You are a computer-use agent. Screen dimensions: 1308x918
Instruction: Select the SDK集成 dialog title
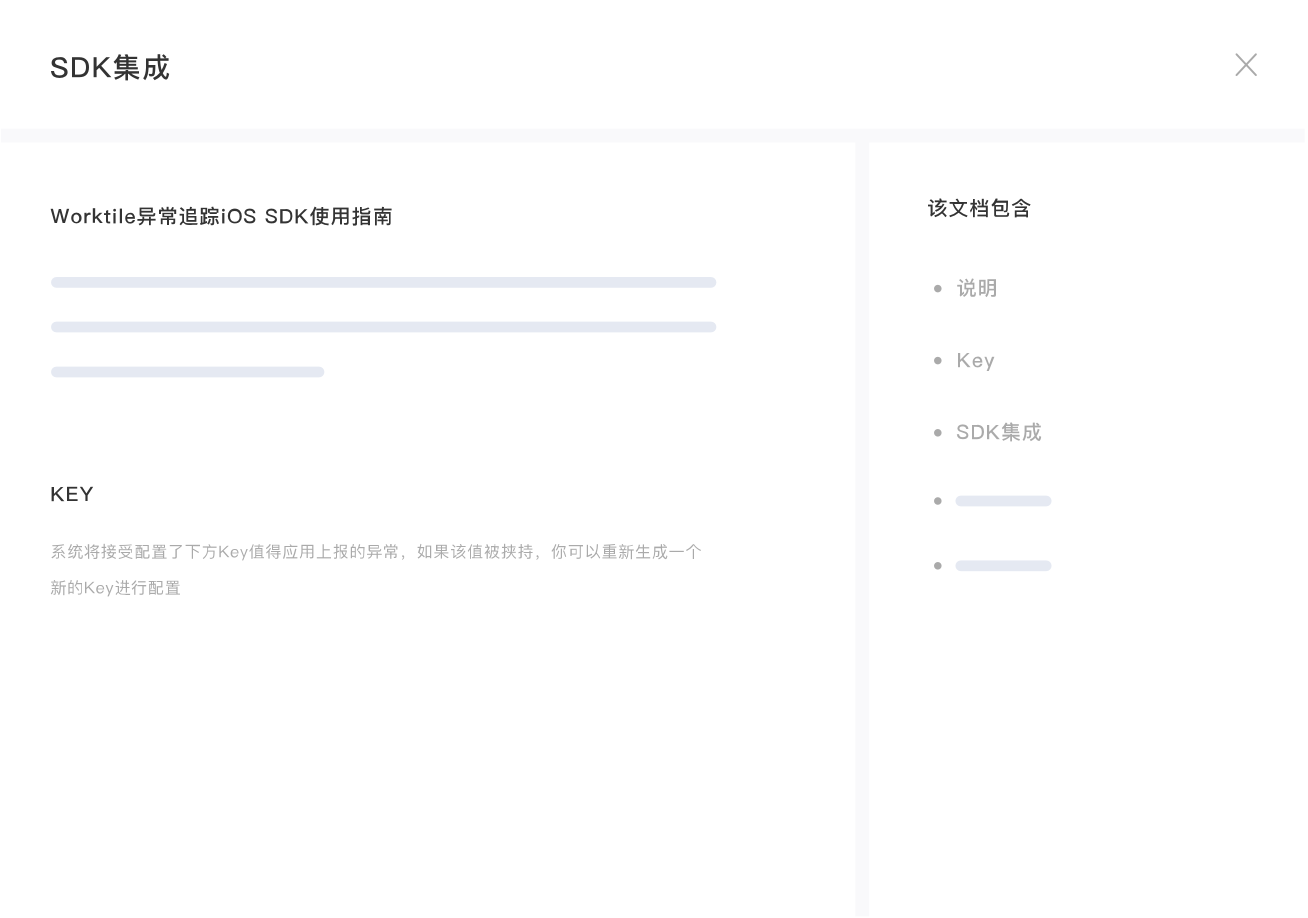(x=110, y=67)
